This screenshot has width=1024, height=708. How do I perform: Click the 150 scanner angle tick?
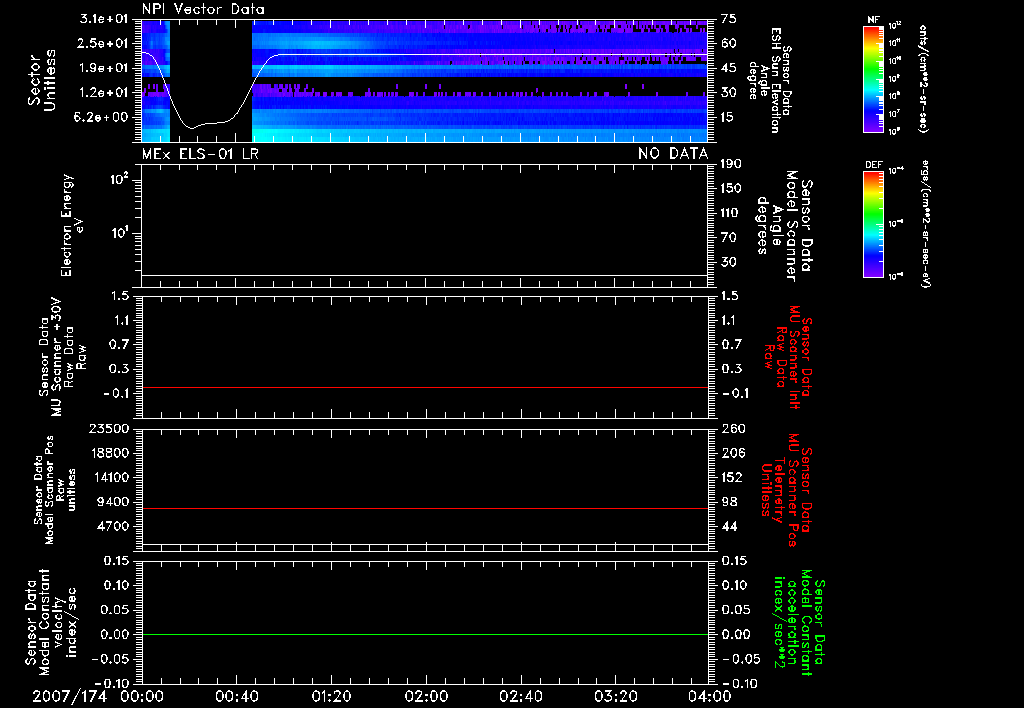point(731,188)
